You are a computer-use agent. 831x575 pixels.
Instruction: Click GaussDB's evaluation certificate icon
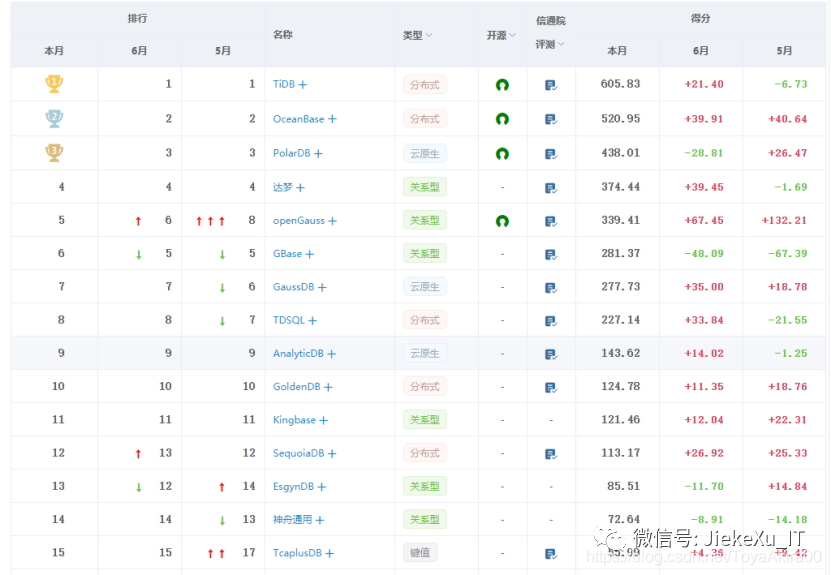coord(551,288)
